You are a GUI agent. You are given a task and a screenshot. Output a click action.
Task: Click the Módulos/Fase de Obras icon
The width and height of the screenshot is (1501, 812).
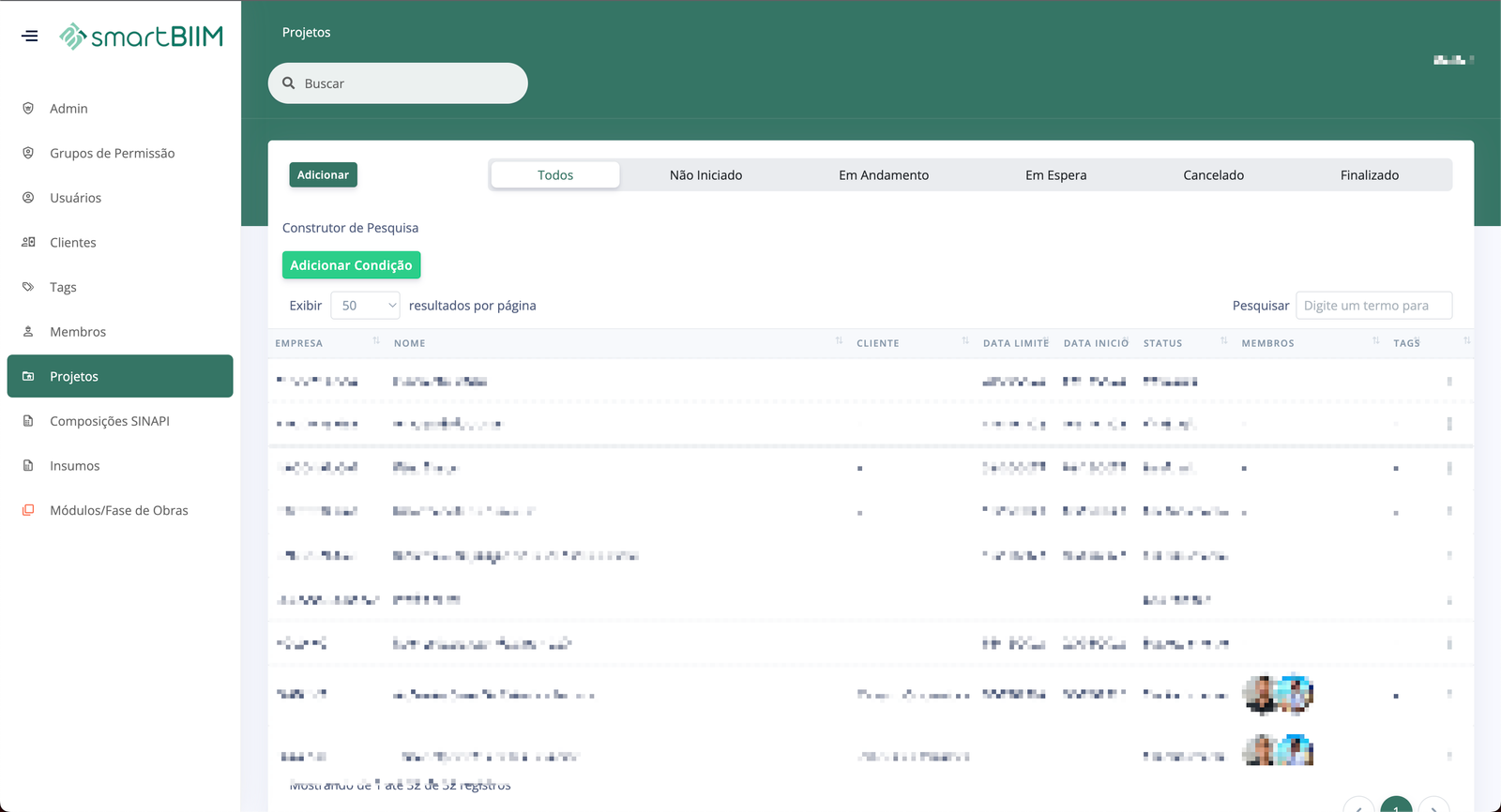28,510
